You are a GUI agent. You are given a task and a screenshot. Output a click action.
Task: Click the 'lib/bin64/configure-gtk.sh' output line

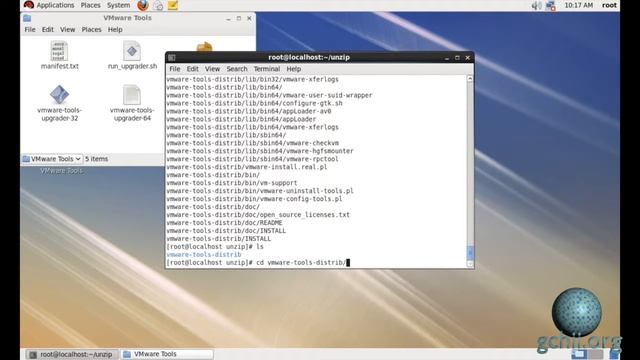(254, 103)
